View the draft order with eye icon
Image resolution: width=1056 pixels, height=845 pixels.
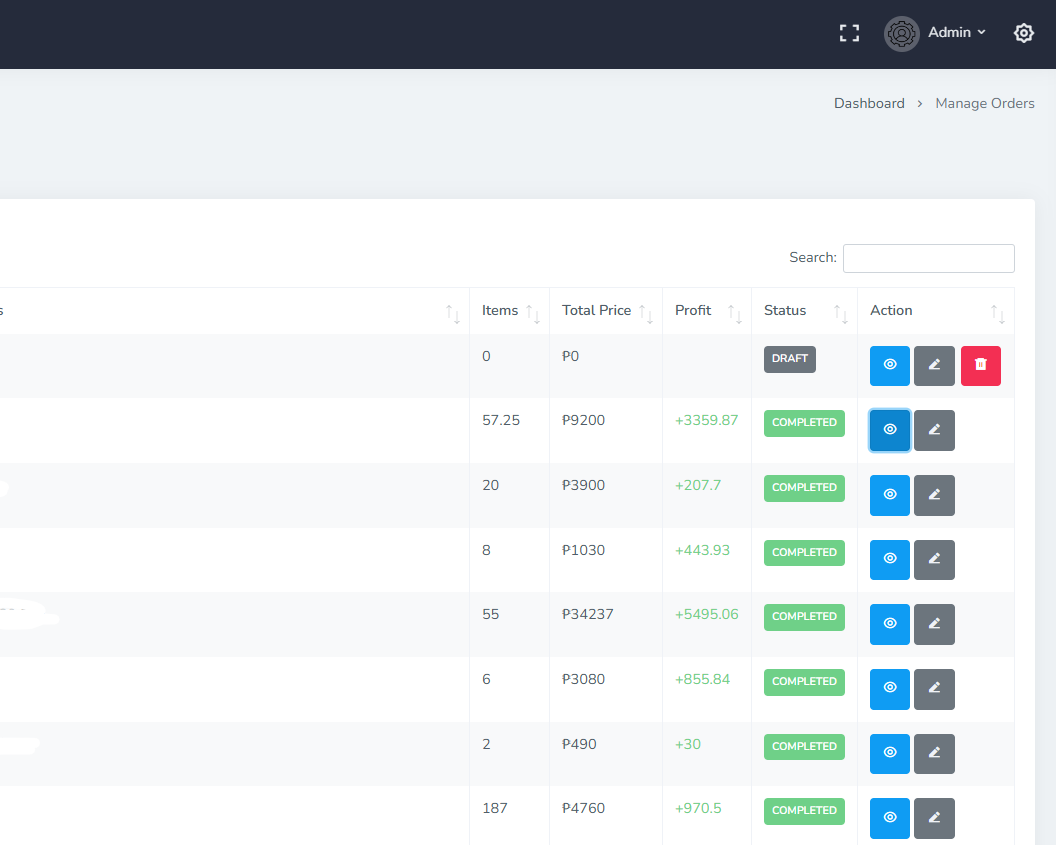pyautogui.click(x=889, y=365)
